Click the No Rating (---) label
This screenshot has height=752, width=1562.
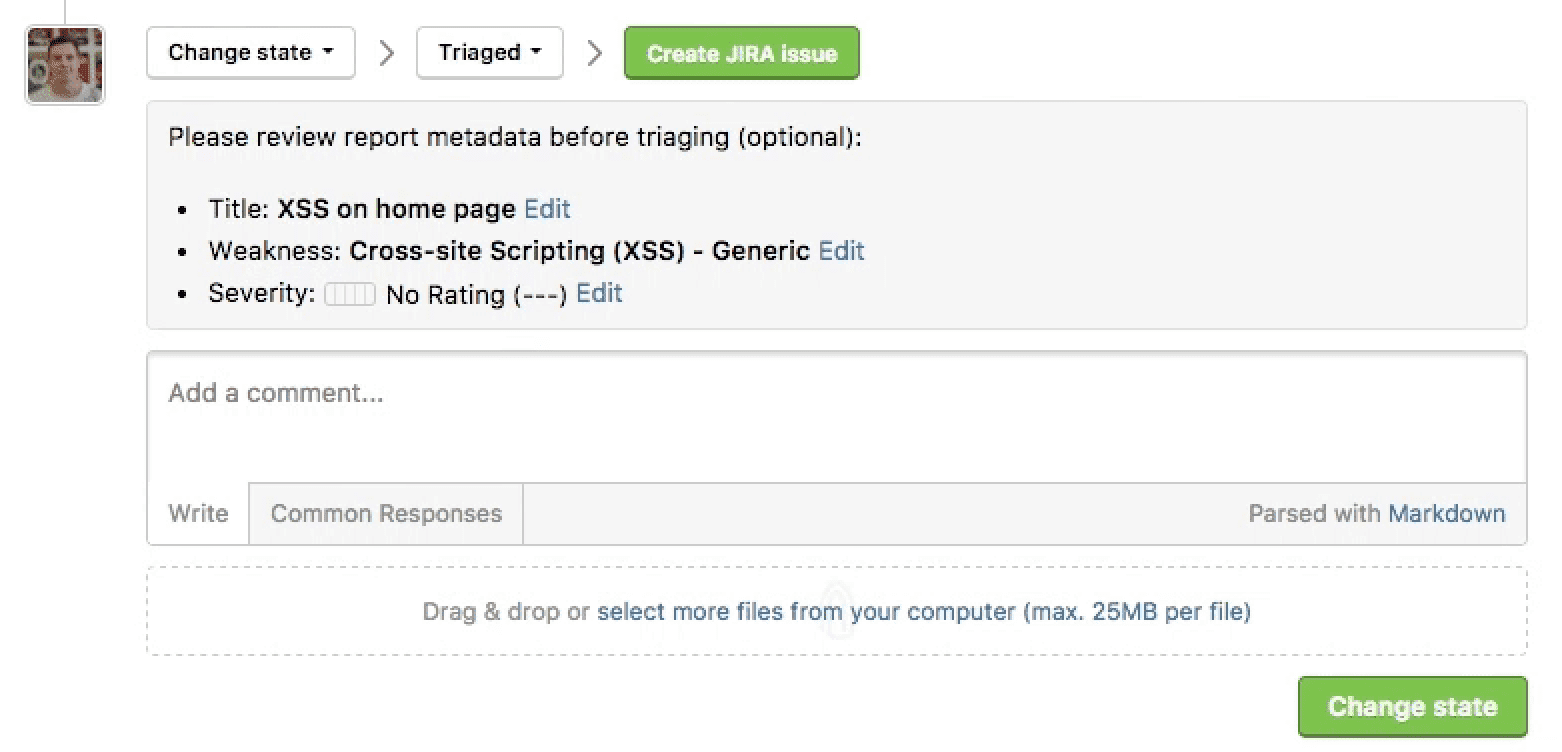tap(476, 295)
